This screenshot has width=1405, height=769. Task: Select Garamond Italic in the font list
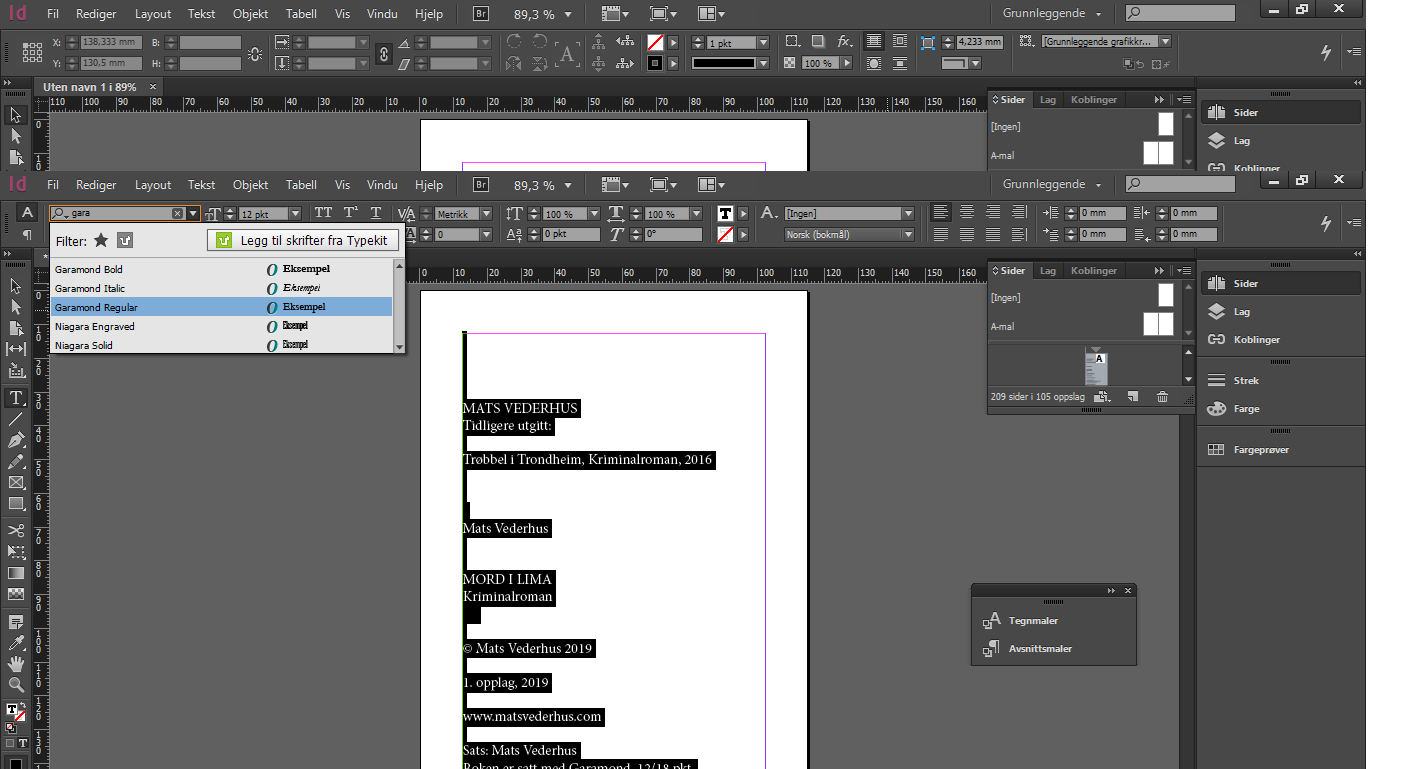(x=90, y=289)
